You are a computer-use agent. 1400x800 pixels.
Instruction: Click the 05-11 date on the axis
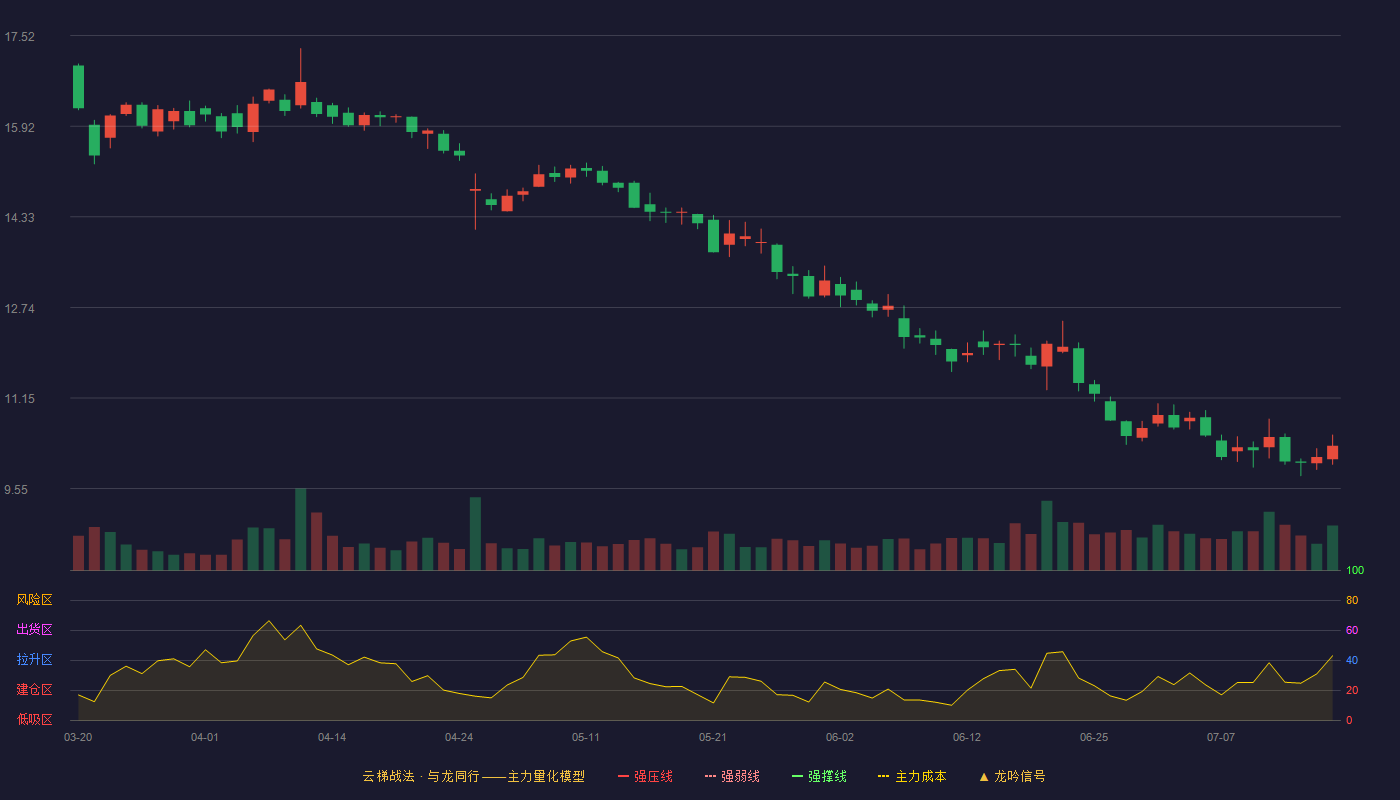click(586, 737)
